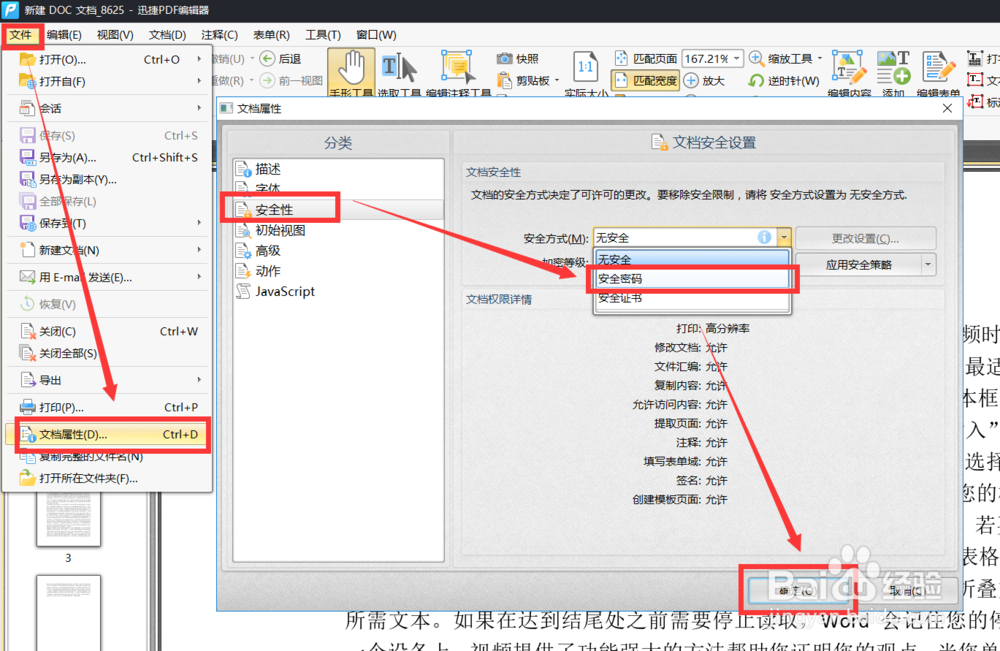Select Actions (动作) category
This screenshot has width=1000, height=651.
(338, 271)
